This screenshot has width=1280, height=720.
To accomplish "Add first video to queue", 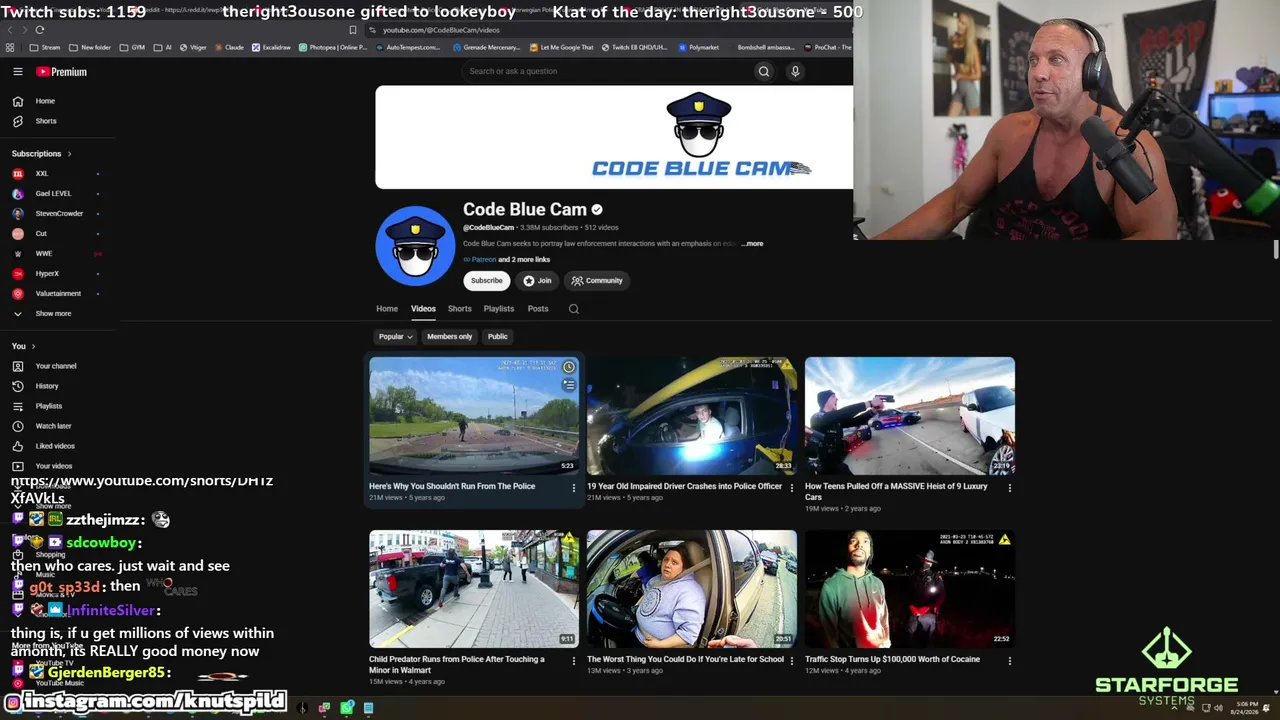I will tap(568, 385).
